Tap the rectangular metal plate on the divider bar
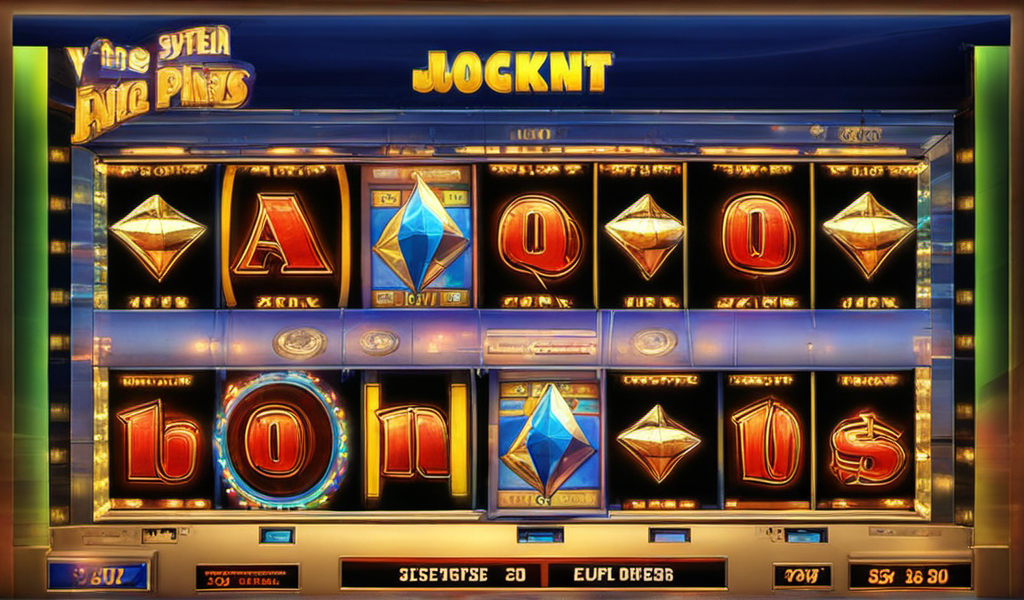This screenshot has height=600, width=1024. [541, 343]
